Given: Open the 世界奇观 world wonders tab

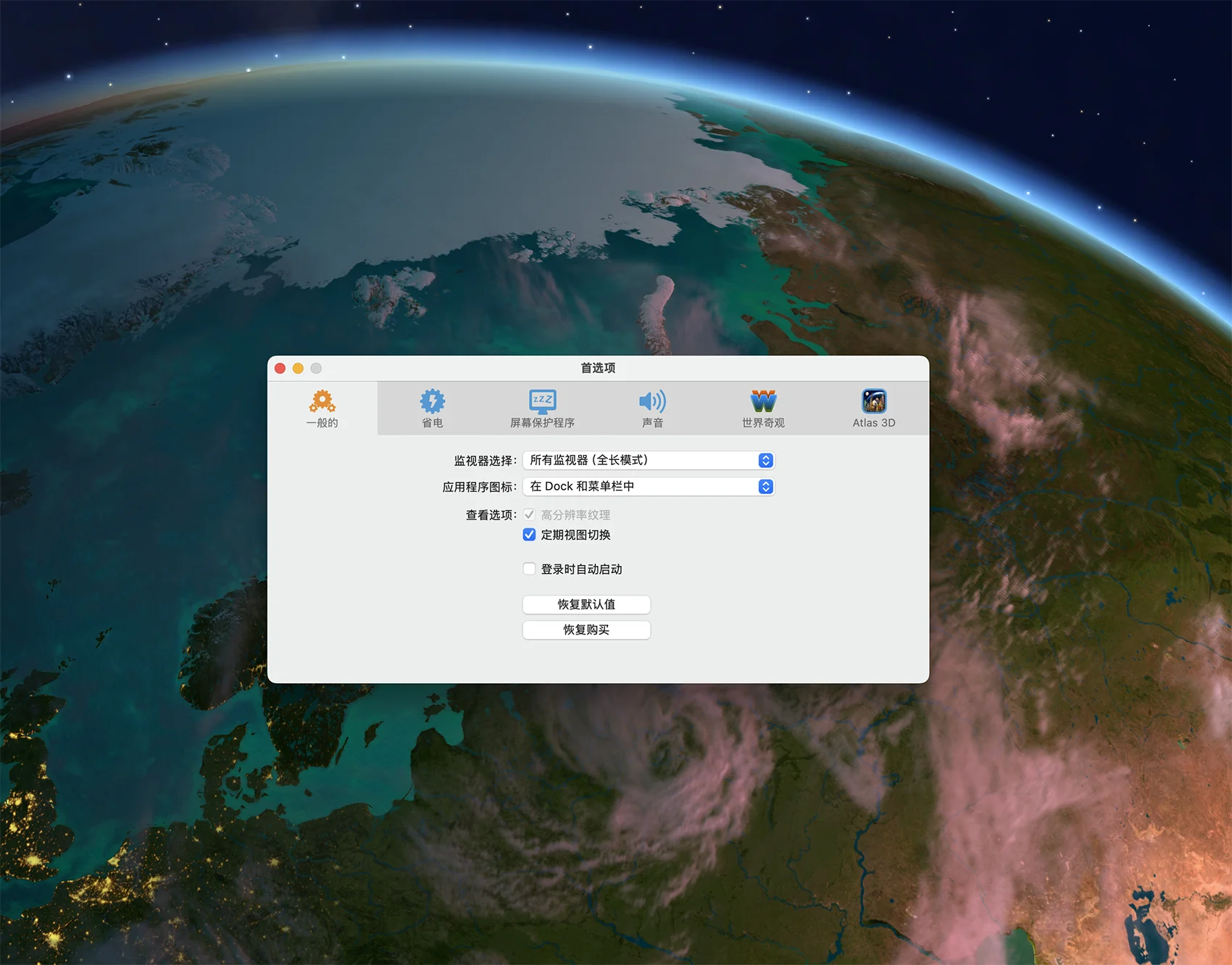Looking at the screenshot, I should coord(763,409).
